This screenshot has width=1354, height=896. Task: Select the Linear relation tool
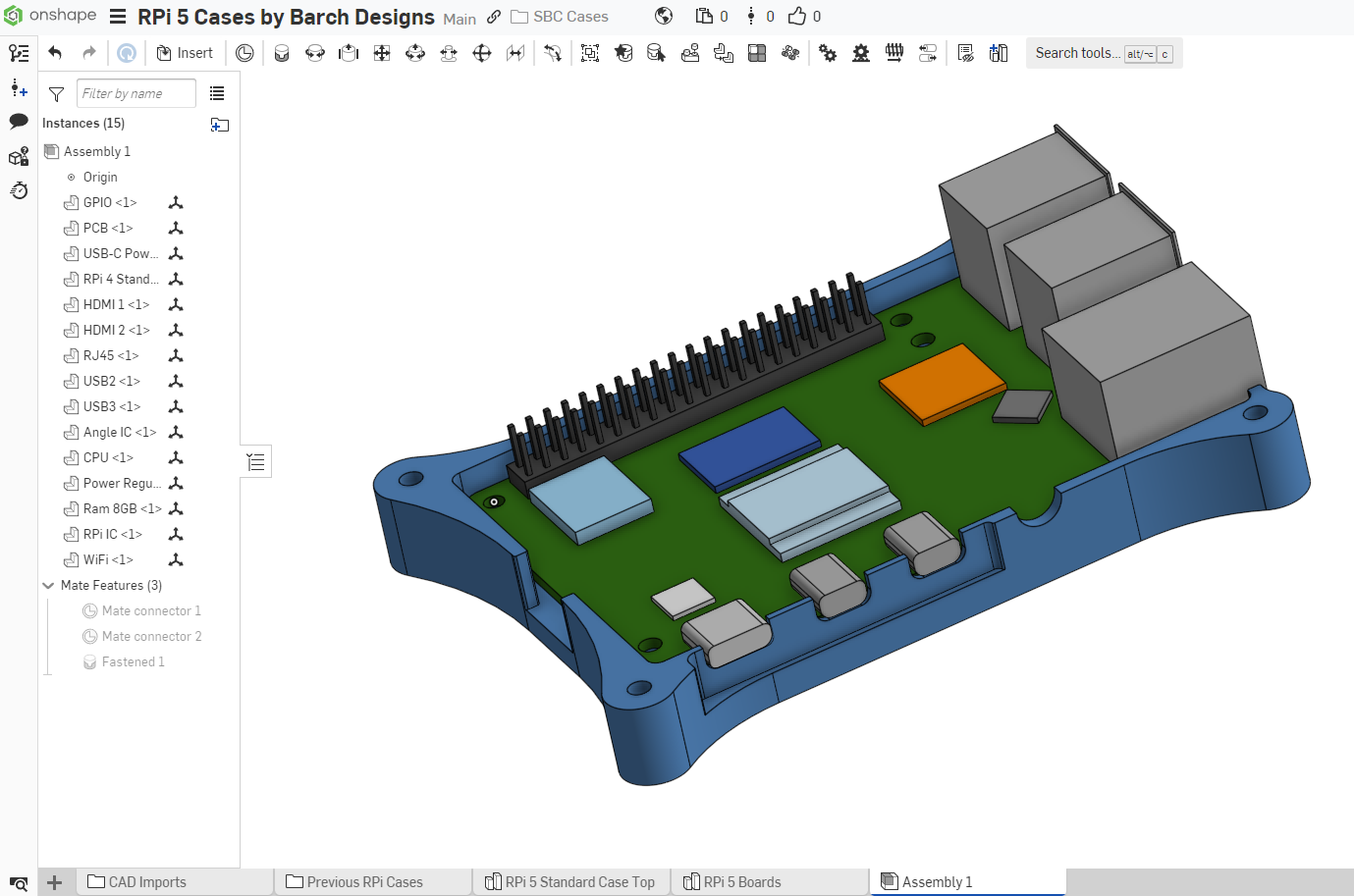coord(928,53)
